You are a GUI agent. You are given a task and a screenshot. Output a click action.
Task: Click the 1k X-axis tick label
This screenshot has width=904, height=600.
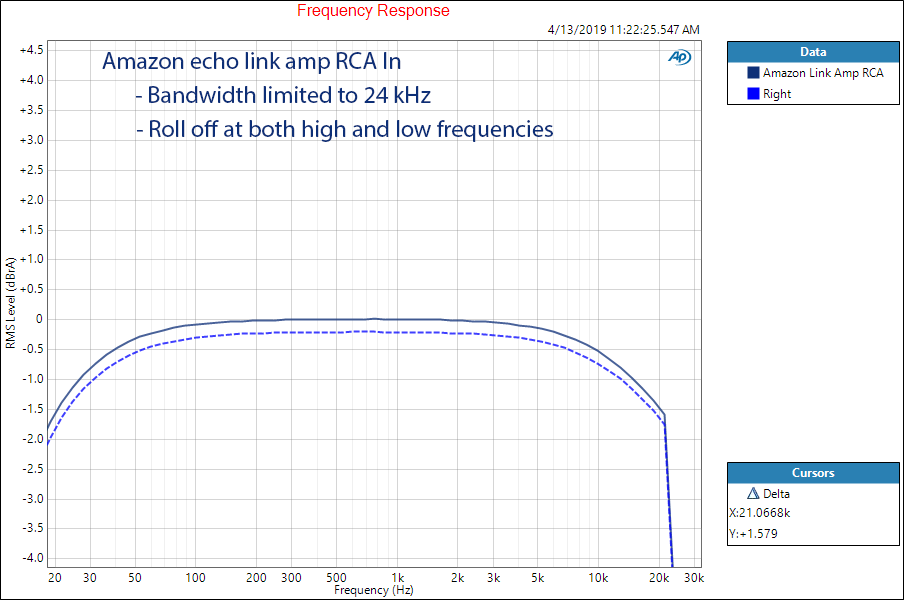[397, 578]
